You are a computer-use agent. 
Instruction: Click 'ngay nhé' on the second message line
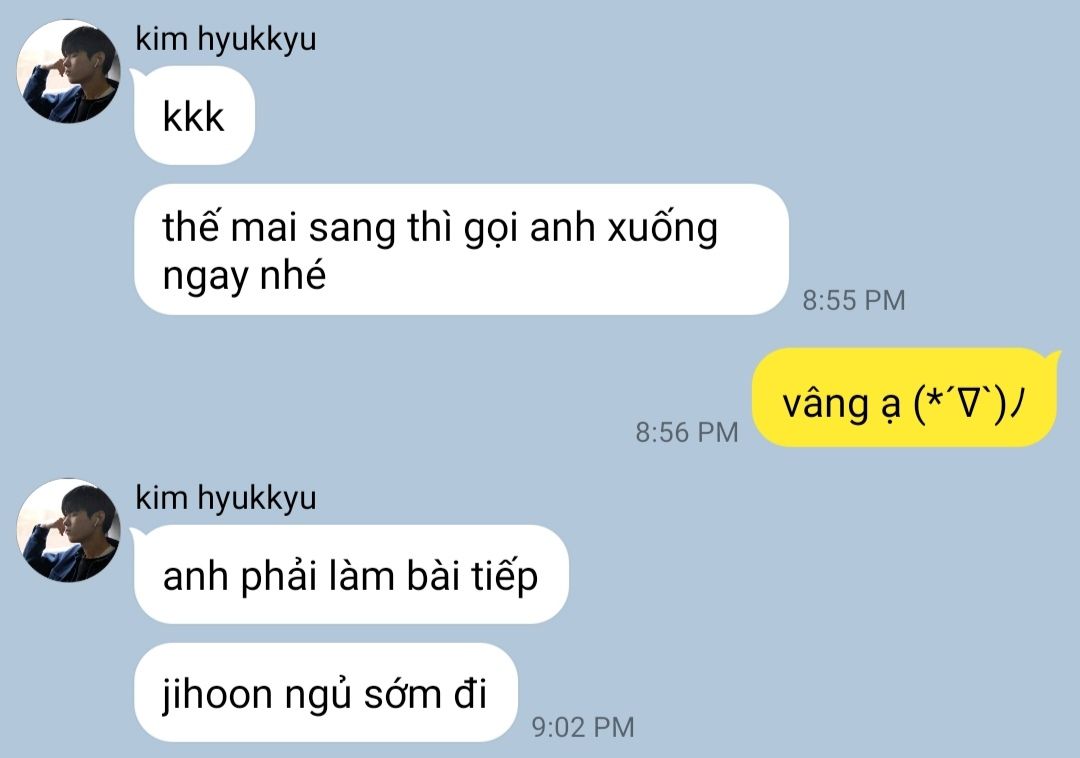tap(244, 277)
